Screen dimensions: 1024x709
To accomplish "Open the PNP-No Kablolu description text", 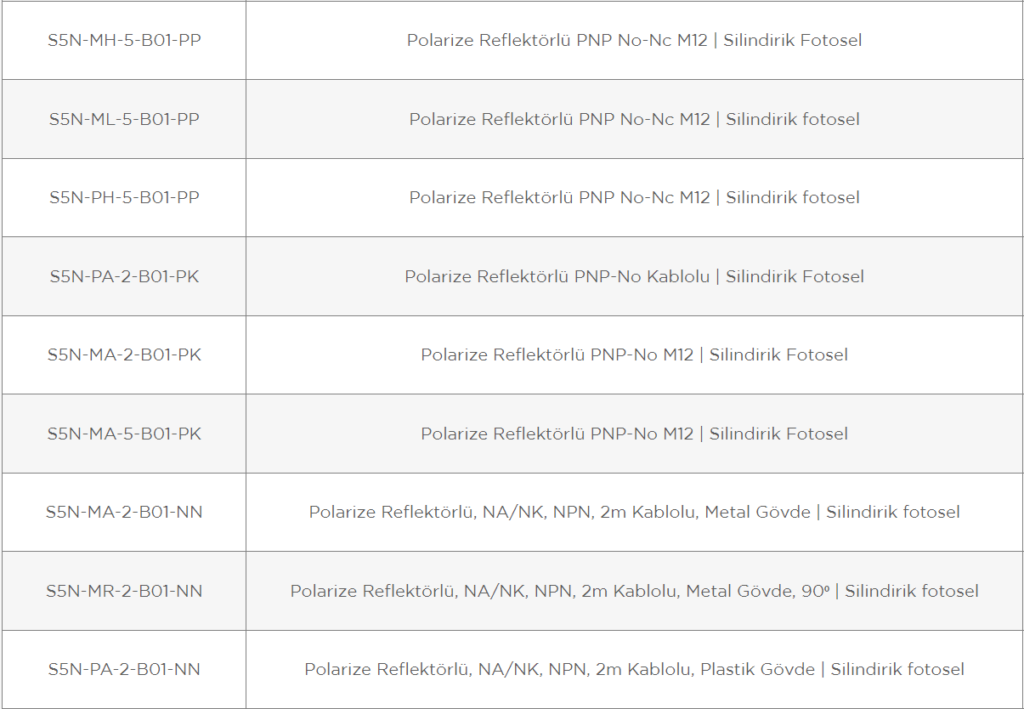I will (x=634, y=277).
